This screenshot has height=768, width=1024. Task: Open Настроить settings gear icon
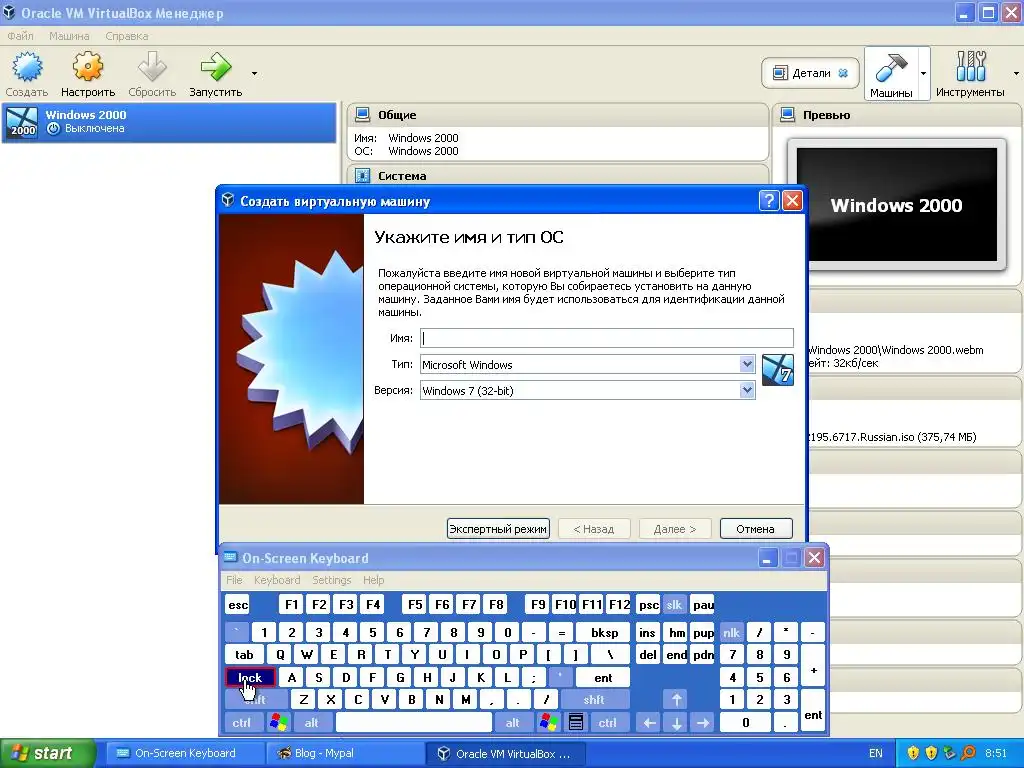(x=88, y=67)
